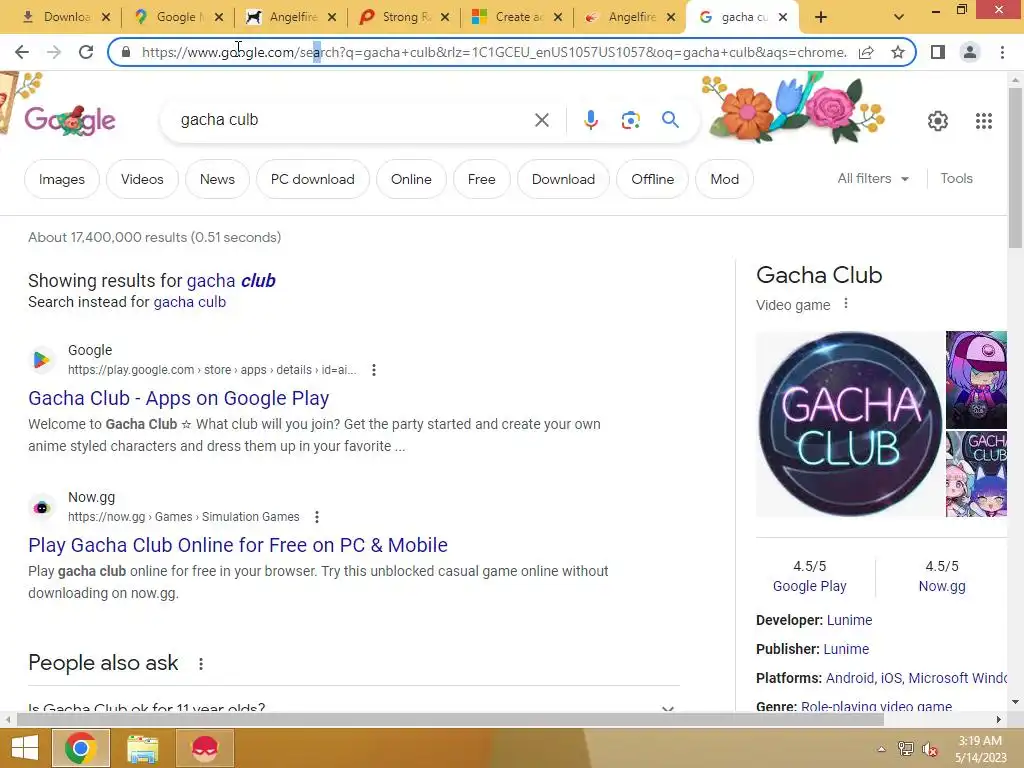Filter results by Images
The image size is (1024, 768).
[x=61, y=179]
